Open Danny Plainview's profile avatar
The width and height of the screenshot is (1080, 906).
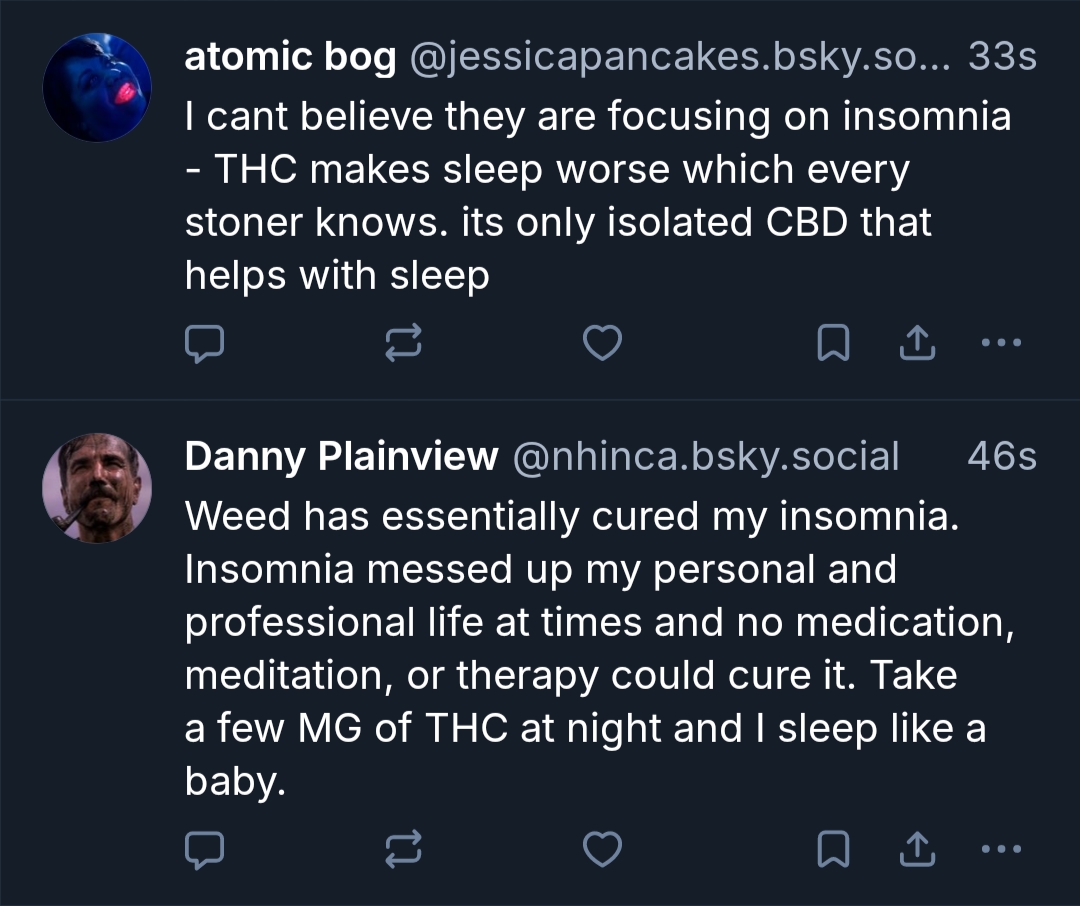[97, 488]
